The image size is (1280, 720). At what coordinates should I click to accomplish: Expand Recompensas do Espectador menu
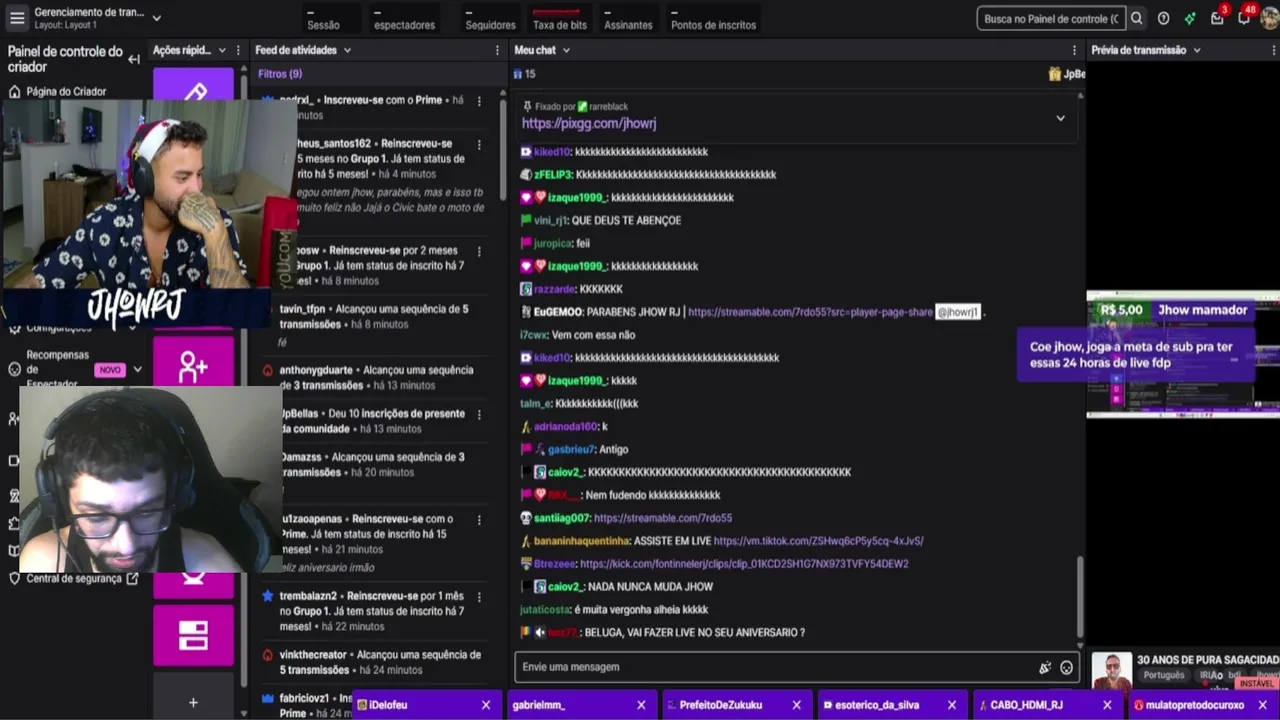(137, 369)
